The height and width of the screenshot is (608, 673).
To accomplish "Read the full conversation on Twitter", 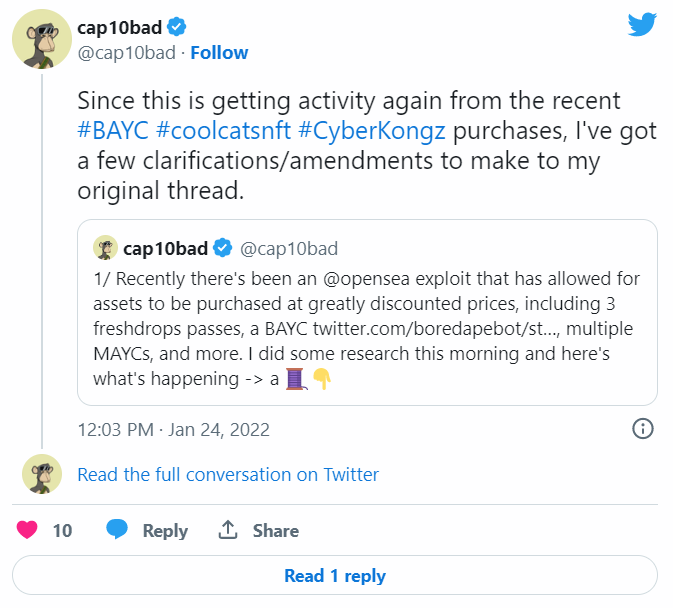I will click(x=228, y=474).
